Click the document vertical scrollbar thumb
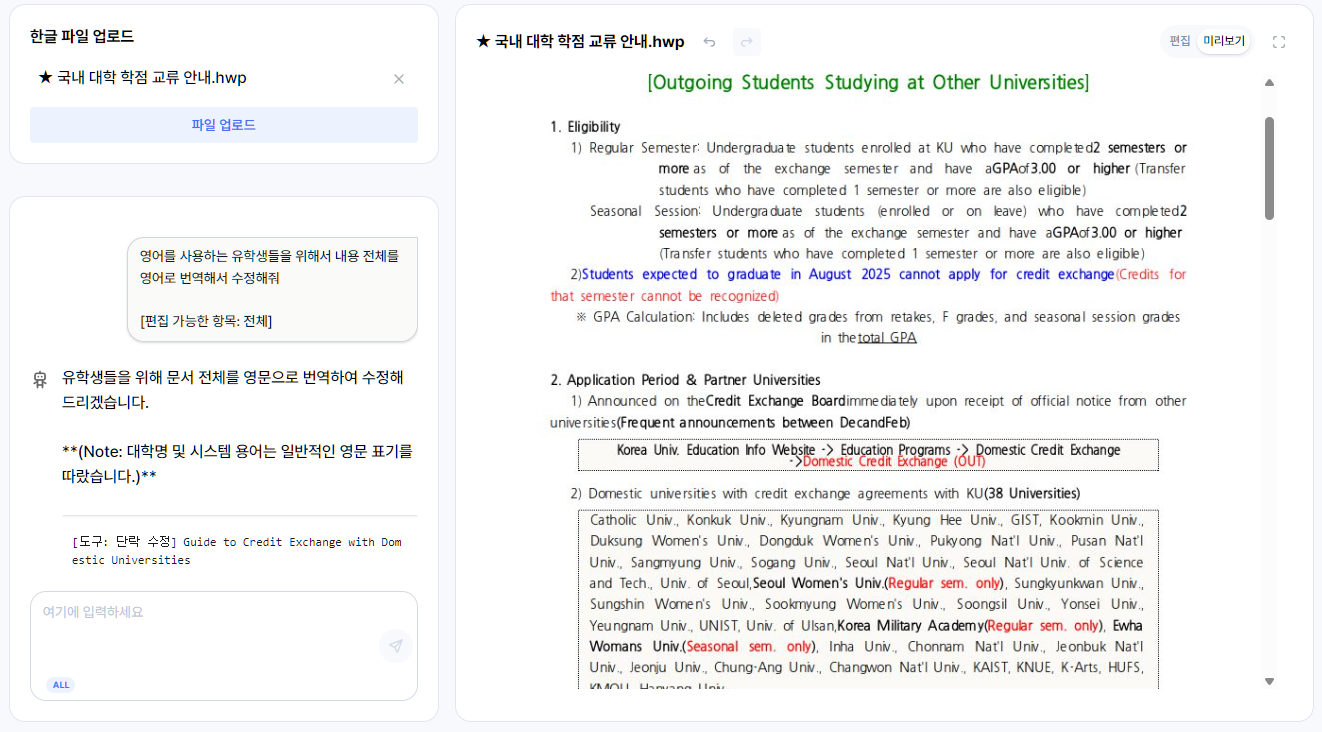The width and height of the screenshot is (1322, 732). tap(1269, 167)
